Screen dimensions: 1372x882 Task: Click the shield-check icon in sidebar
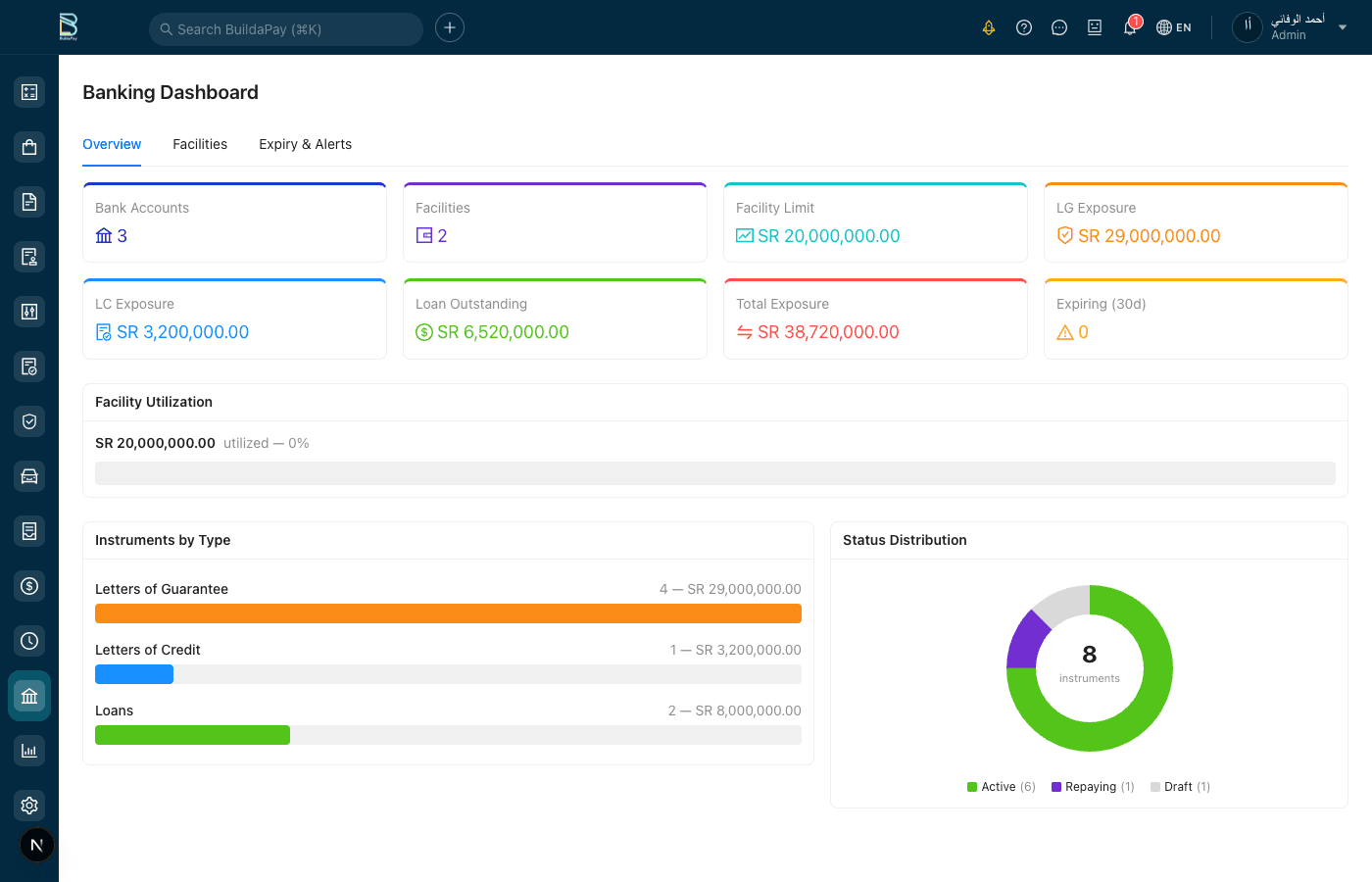tap(28, 420)
